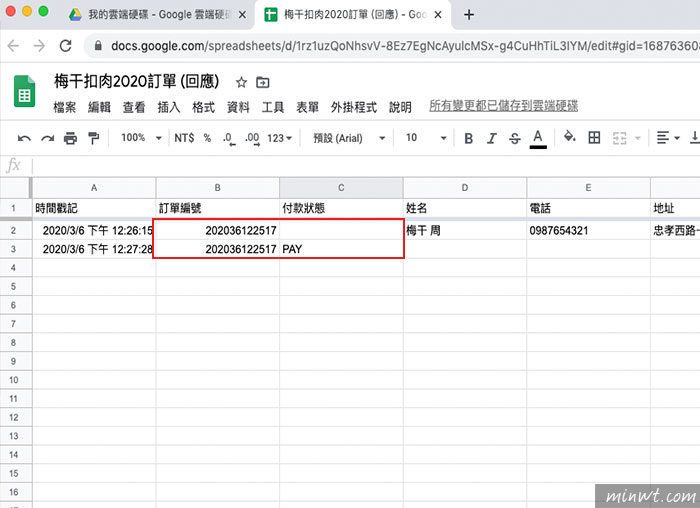View site lock info icon
The height and width of the screenshot is (508, 700).
click(x=98, y=46)
